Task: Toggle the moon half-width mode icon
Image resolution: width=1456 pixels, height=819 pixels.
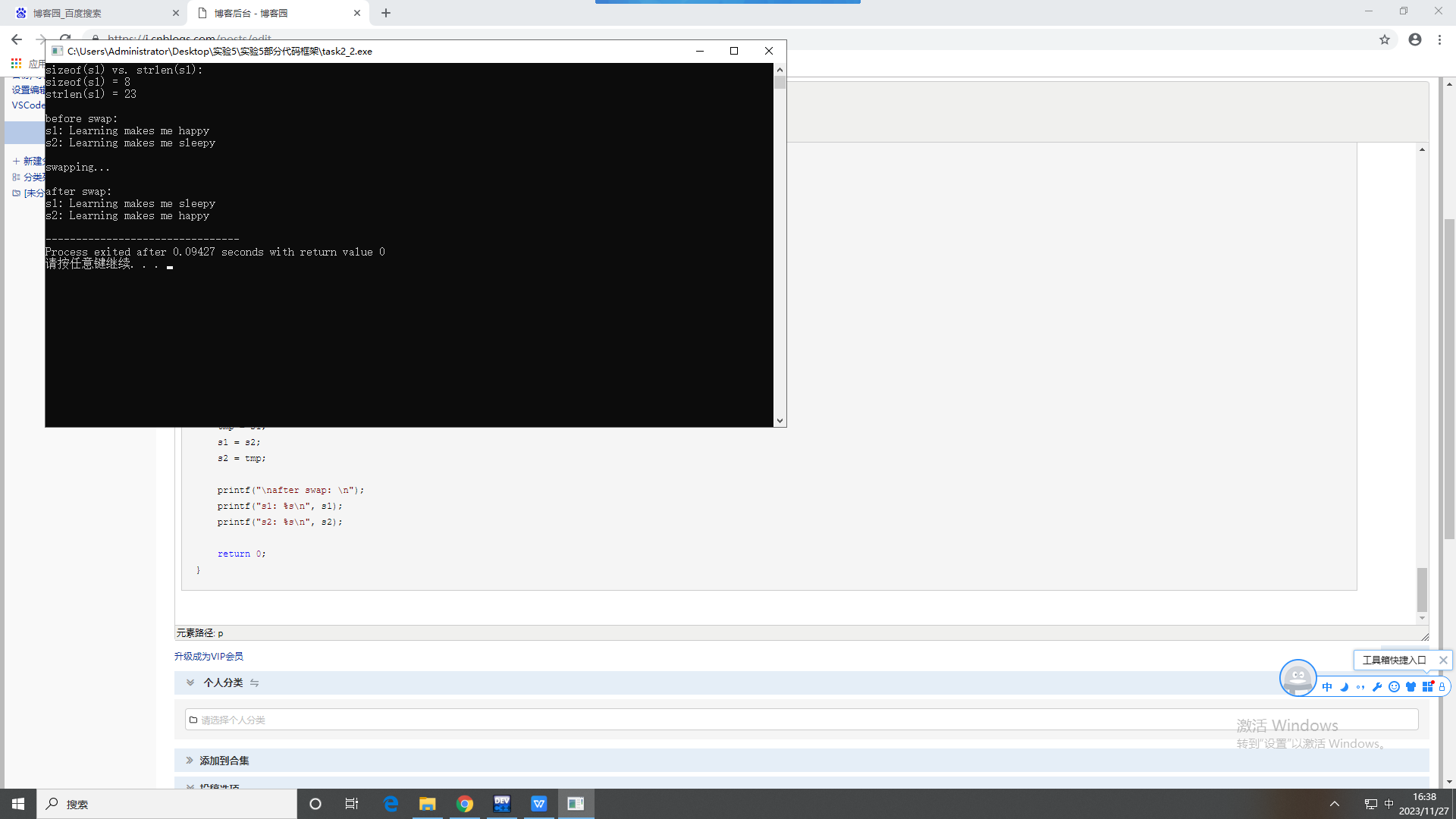Action: (x=1344, y=687)
